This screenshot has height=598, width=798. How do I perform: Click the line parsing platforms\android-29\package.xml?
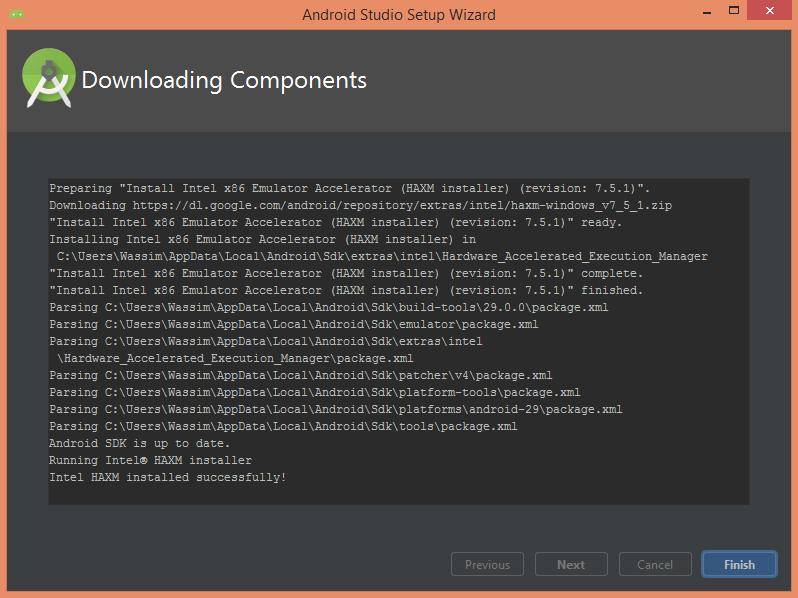(x=335, y=409)
